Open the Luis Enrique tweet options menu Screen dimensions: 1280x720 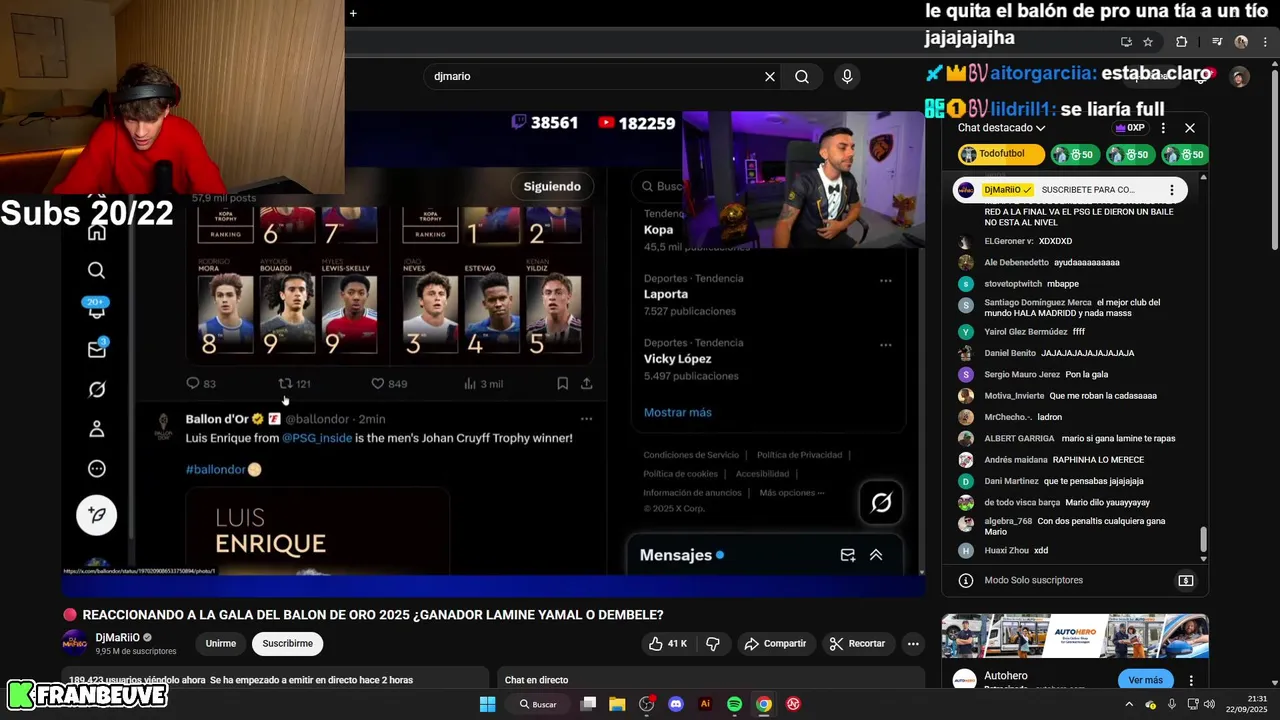[587, 419]
